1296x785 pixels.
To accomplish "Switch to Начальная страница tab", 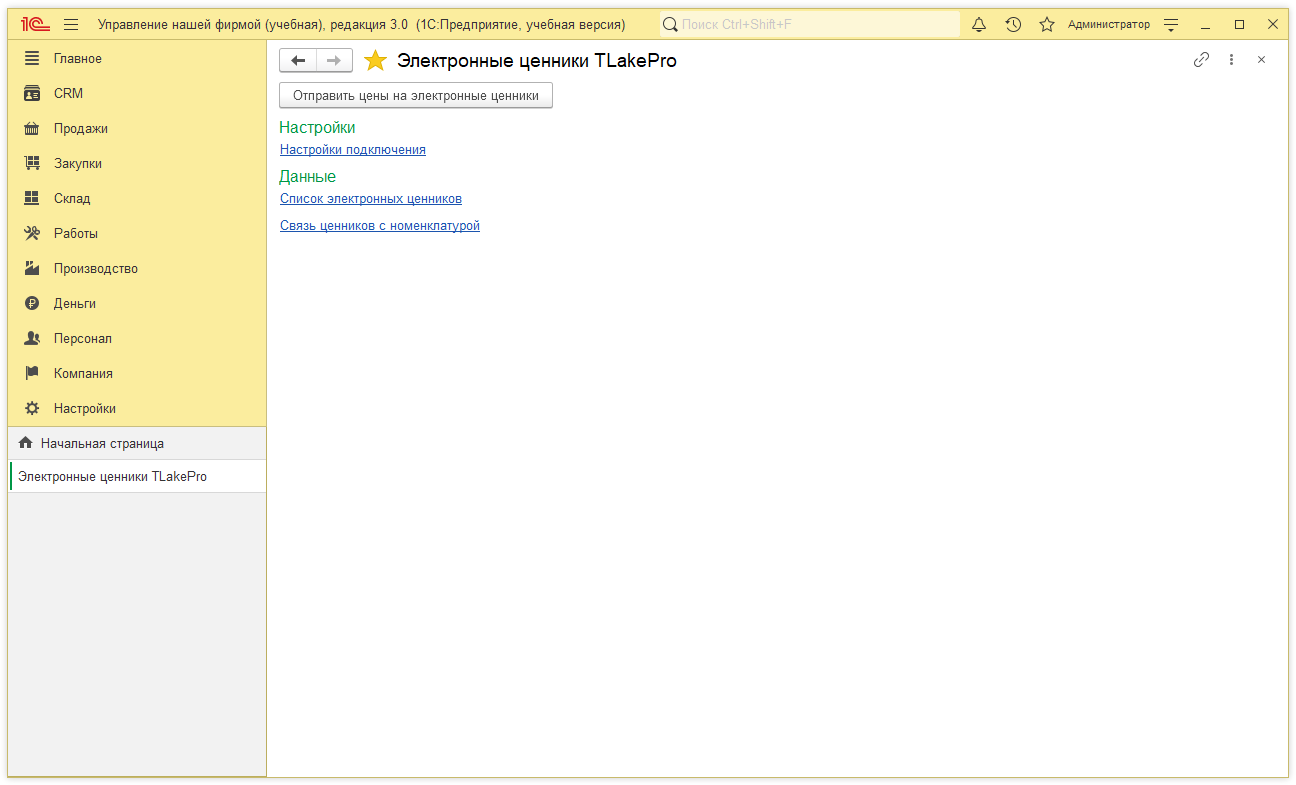I will 102,443.
